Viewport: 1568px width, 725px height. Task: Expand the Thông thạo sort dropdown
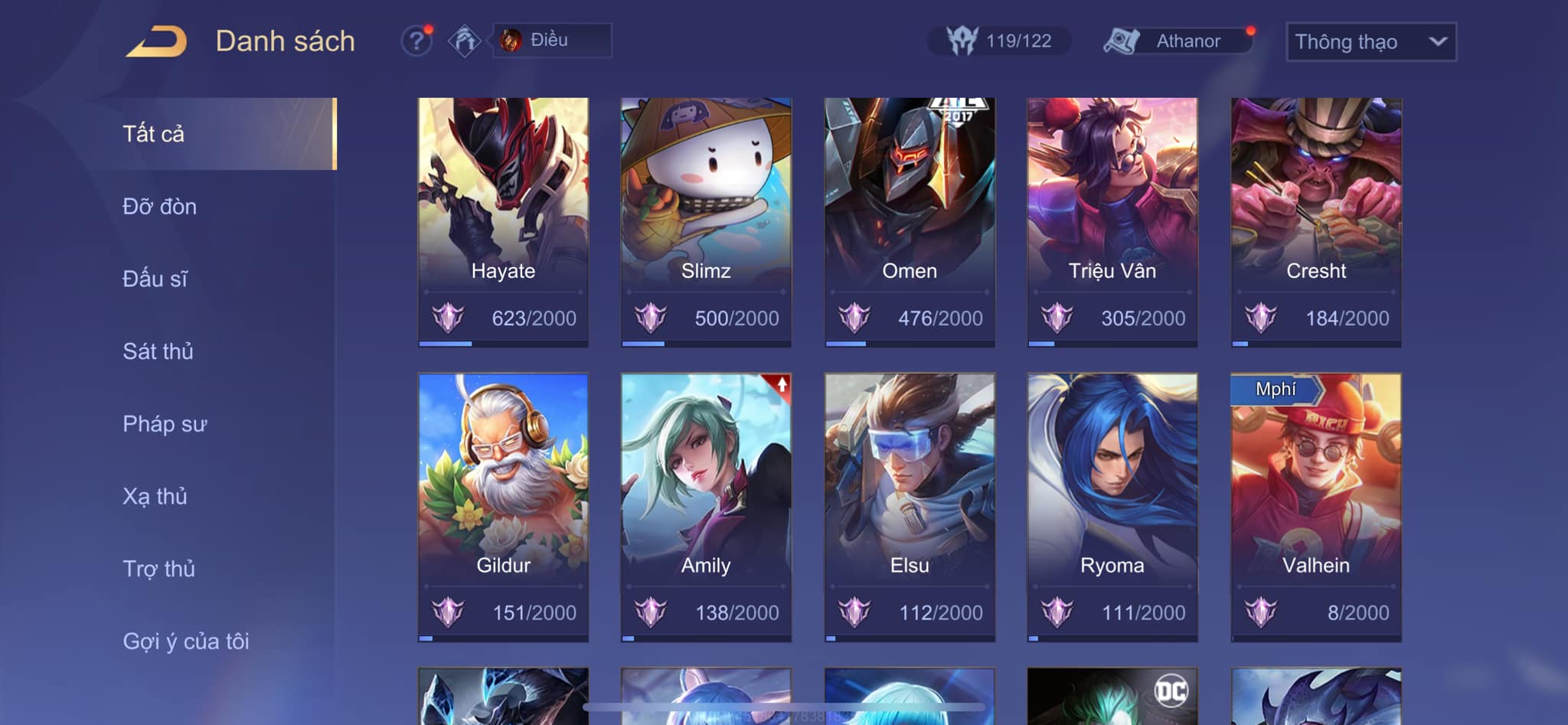click(x=1370, y=41)
